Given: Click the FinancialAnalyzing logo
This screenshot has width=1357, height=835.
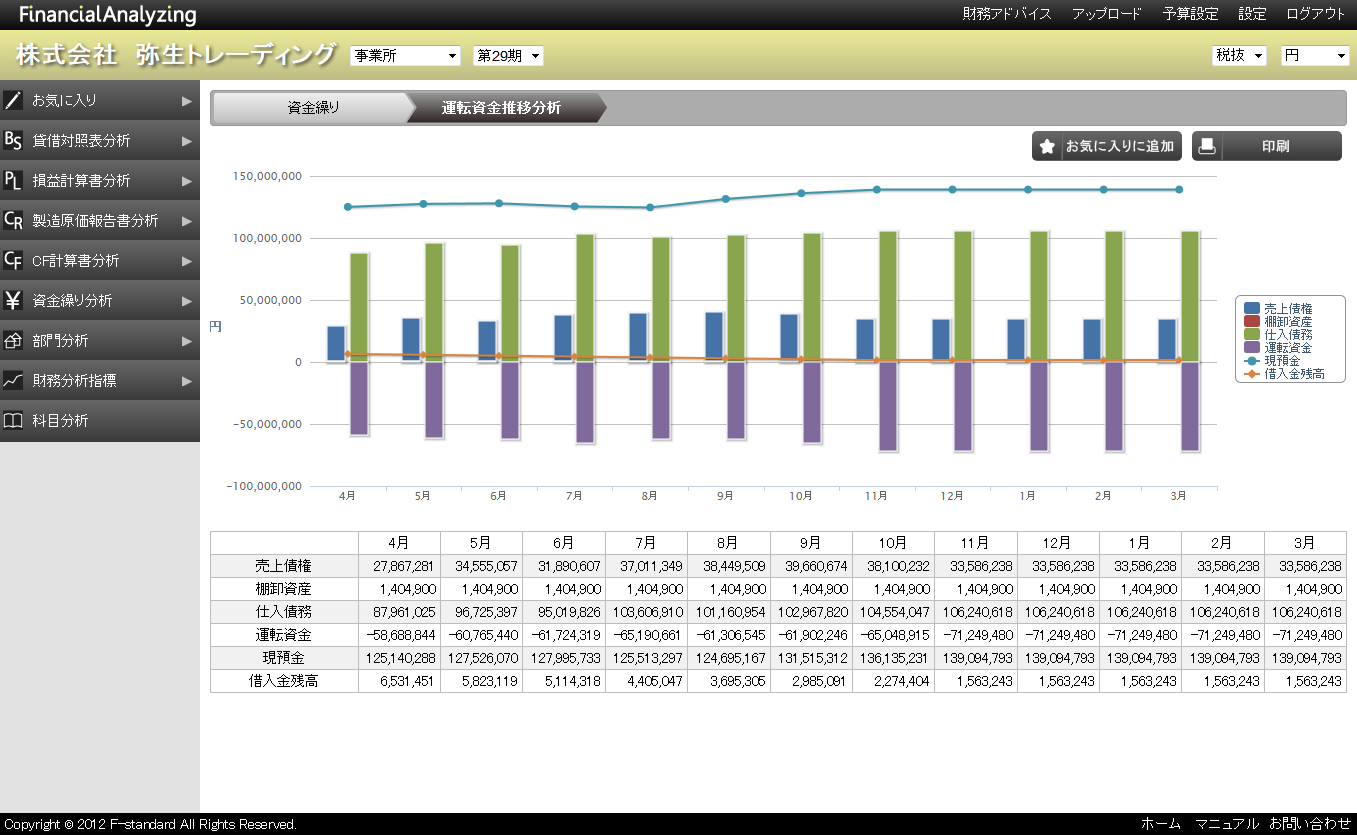Looking at the screenshot, I should pyautogui.click(x=108, y=15).
